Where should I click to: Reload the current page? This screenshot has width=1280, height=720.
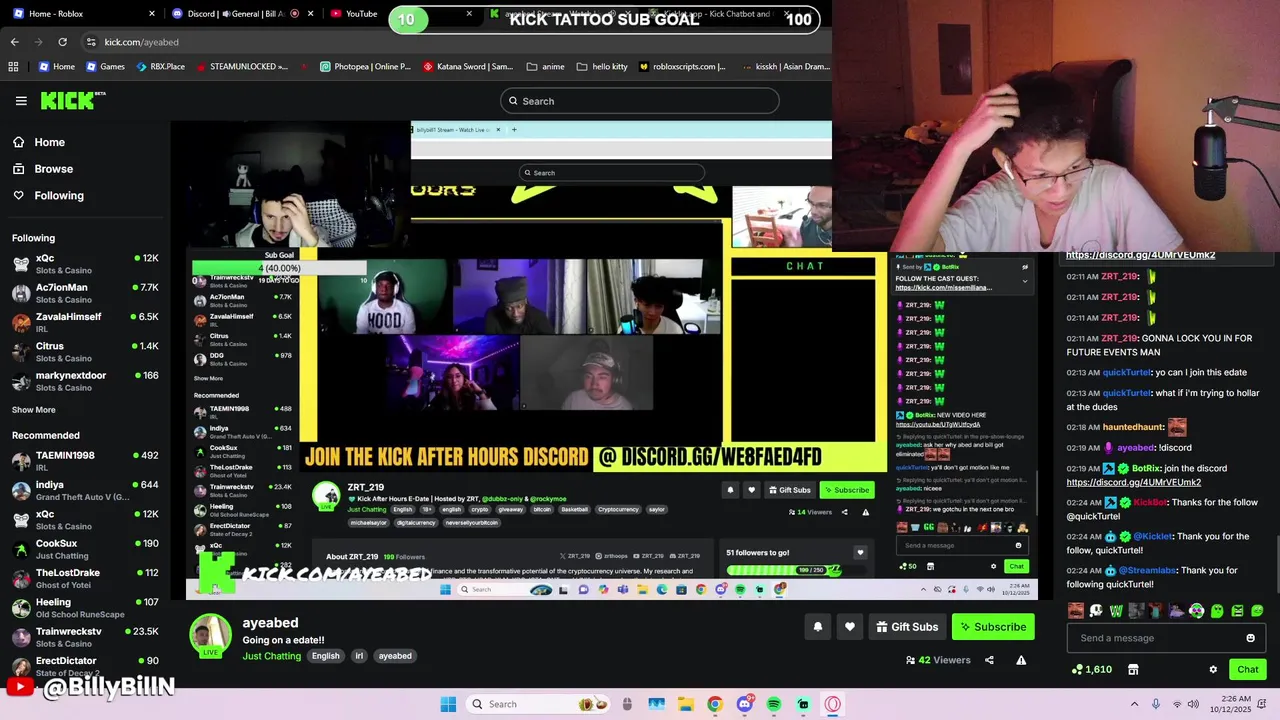point(62,42)
